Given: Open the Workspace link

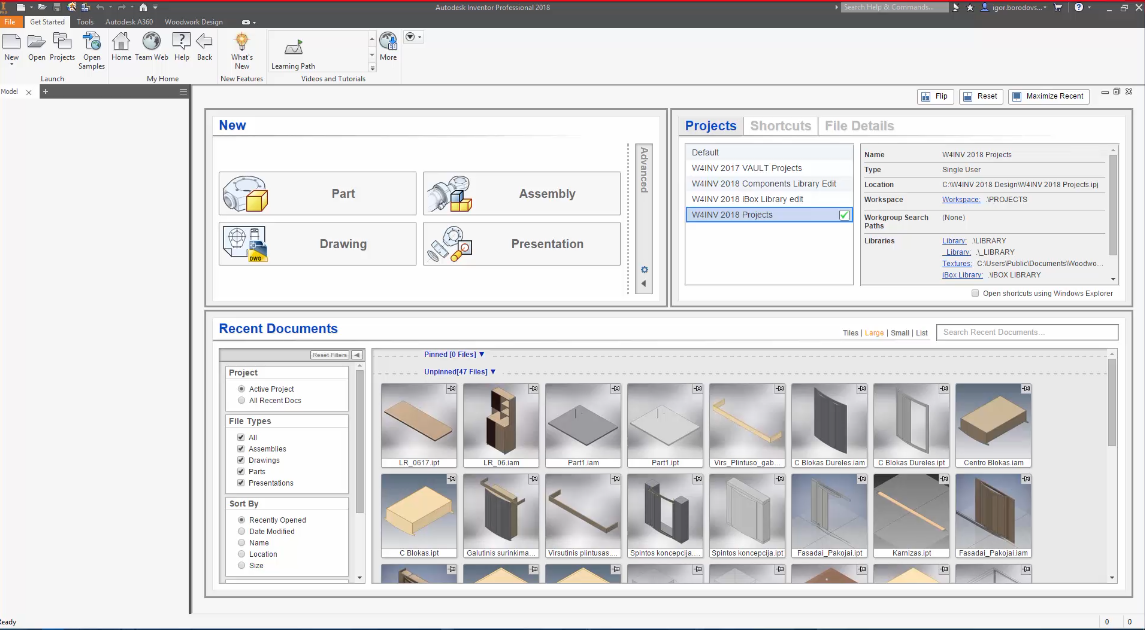Looking at the screenshot, I should tap(961, 199).
